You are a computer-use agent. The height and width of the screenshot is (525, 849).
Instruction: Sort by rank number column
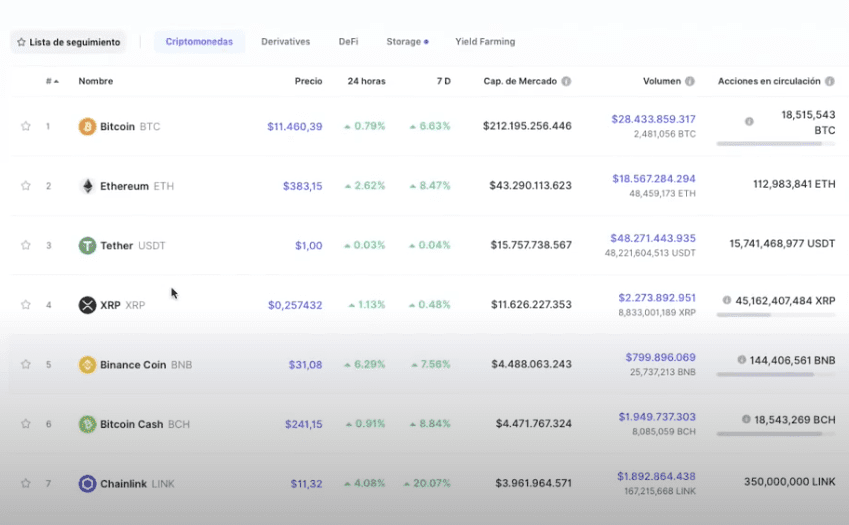coord(52,81)
